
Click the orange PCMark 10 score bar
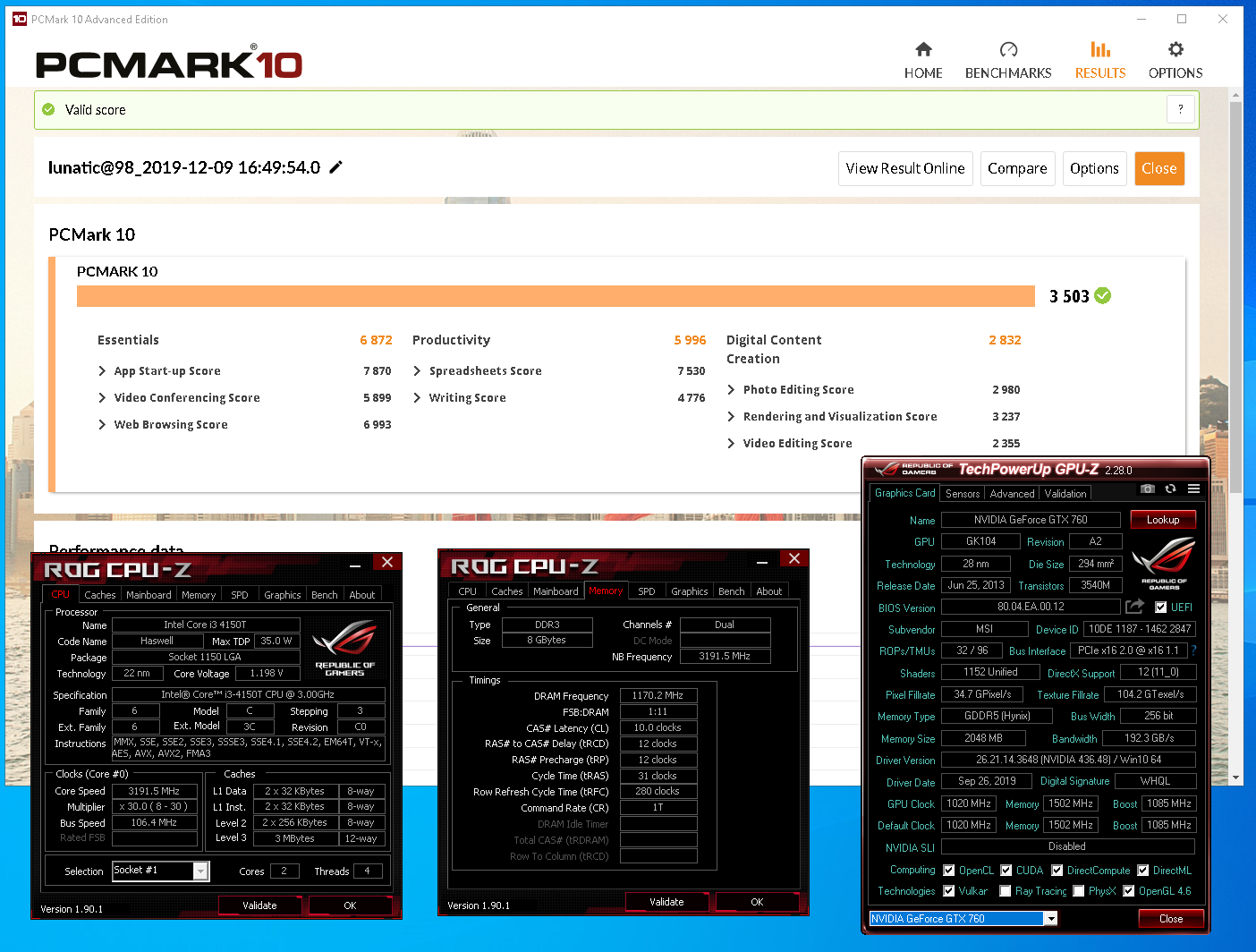click(556, 296)
